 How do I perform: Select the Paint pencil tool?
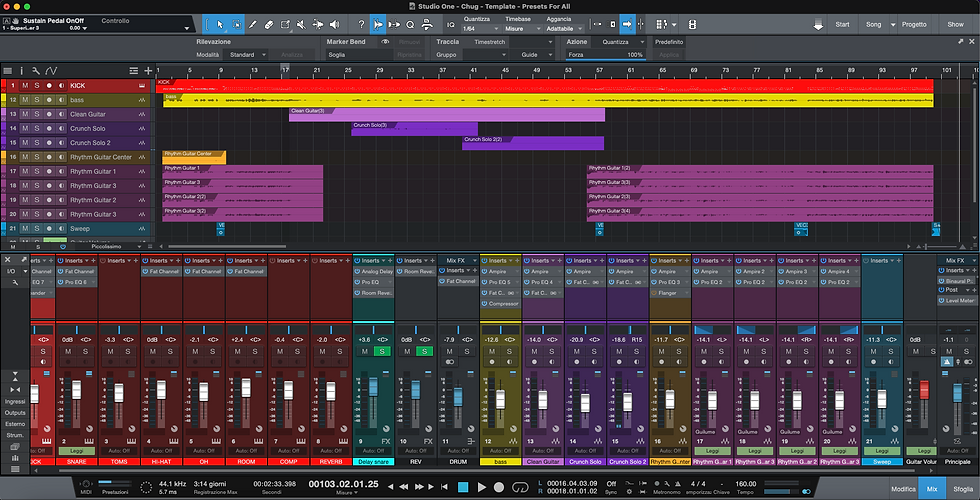pos(253,24)
